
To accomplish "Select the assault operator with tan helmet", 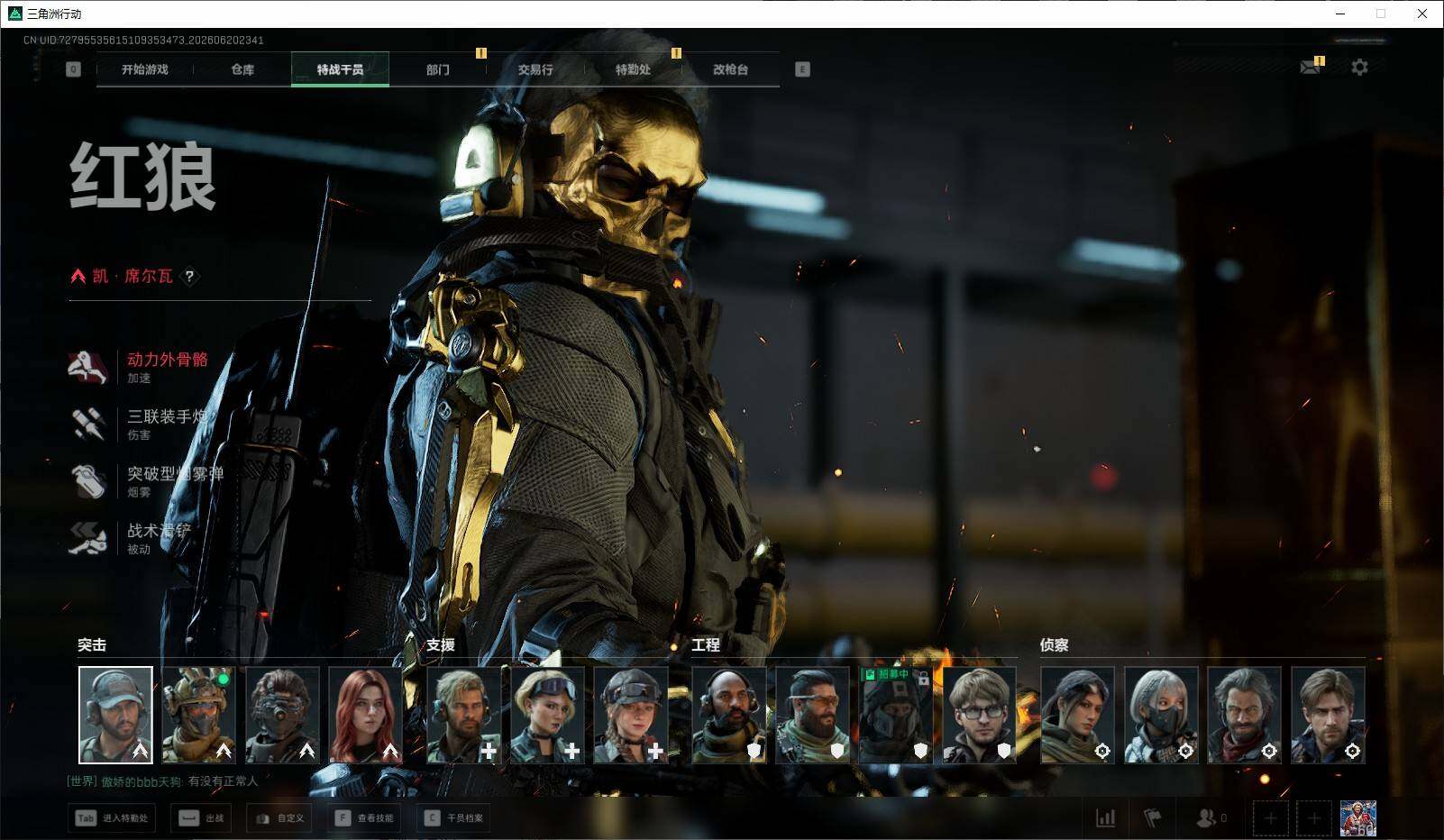I will point(199,715).
